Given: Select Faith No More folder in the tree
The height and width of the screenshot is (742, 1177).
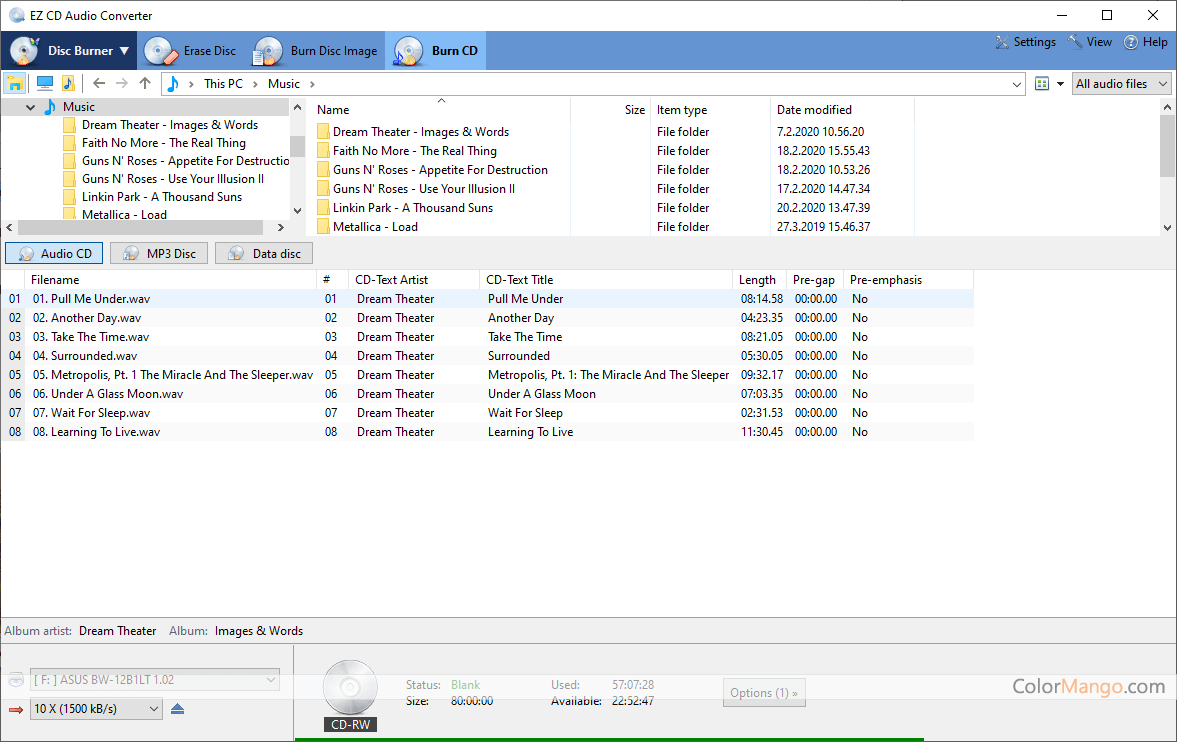Looking at the screenshot, I should coord(163,143).
